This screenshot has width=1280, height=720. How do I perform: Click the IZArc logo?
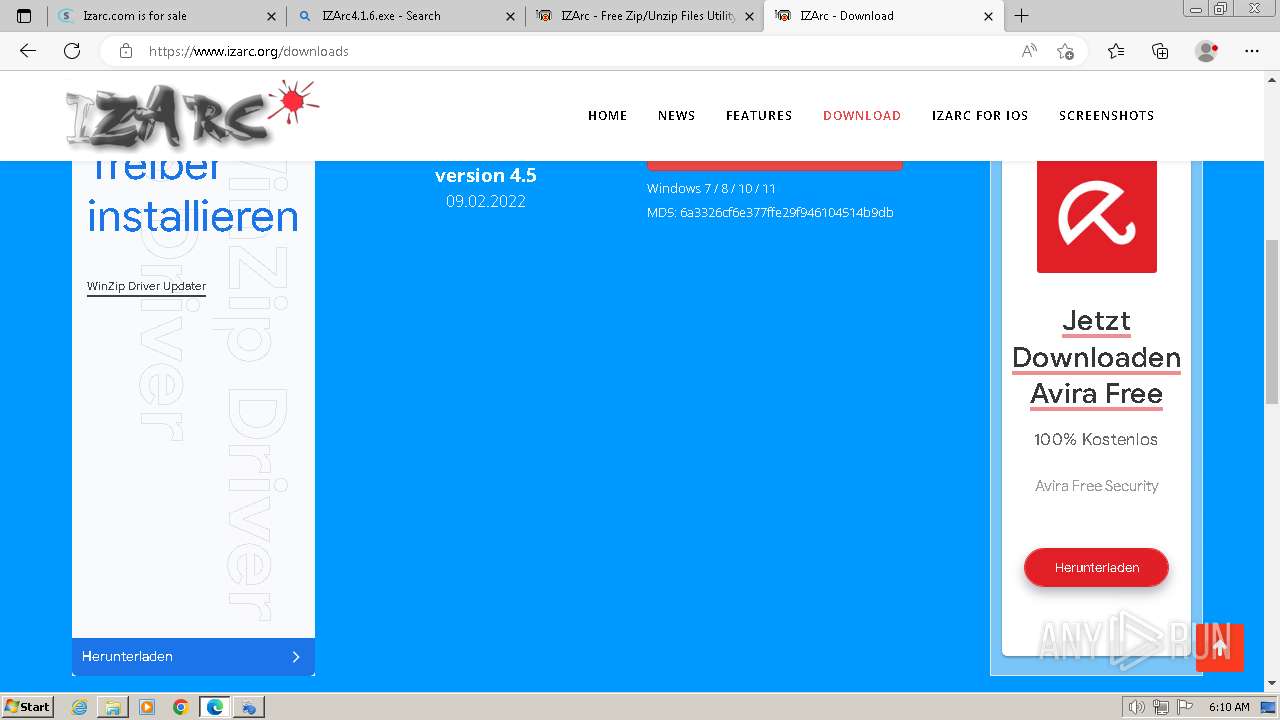pyautogui.click(x=193, y=115)
